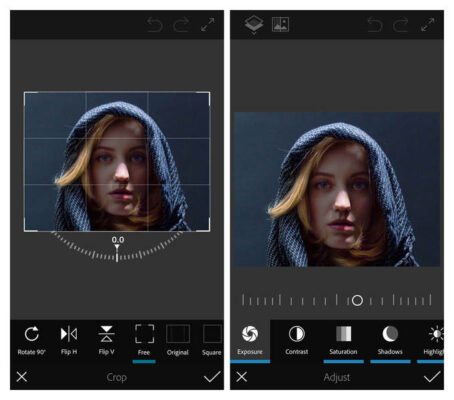Tap the Adjust title label
454x400 pixels.
(x=337, y=377)
